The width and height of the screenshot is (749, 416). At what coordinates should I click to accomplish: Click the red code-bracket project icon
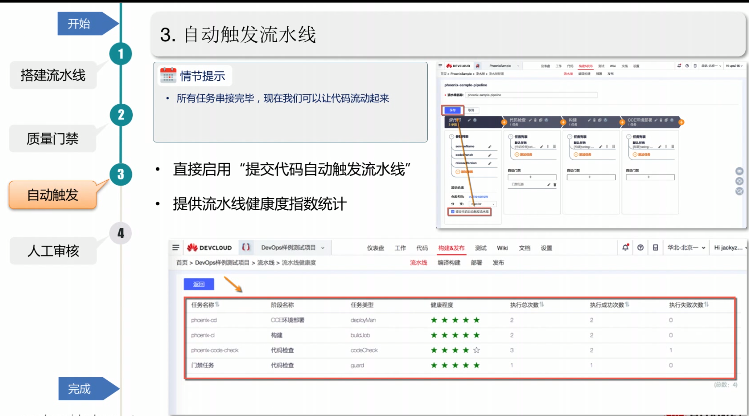(246, 247)
